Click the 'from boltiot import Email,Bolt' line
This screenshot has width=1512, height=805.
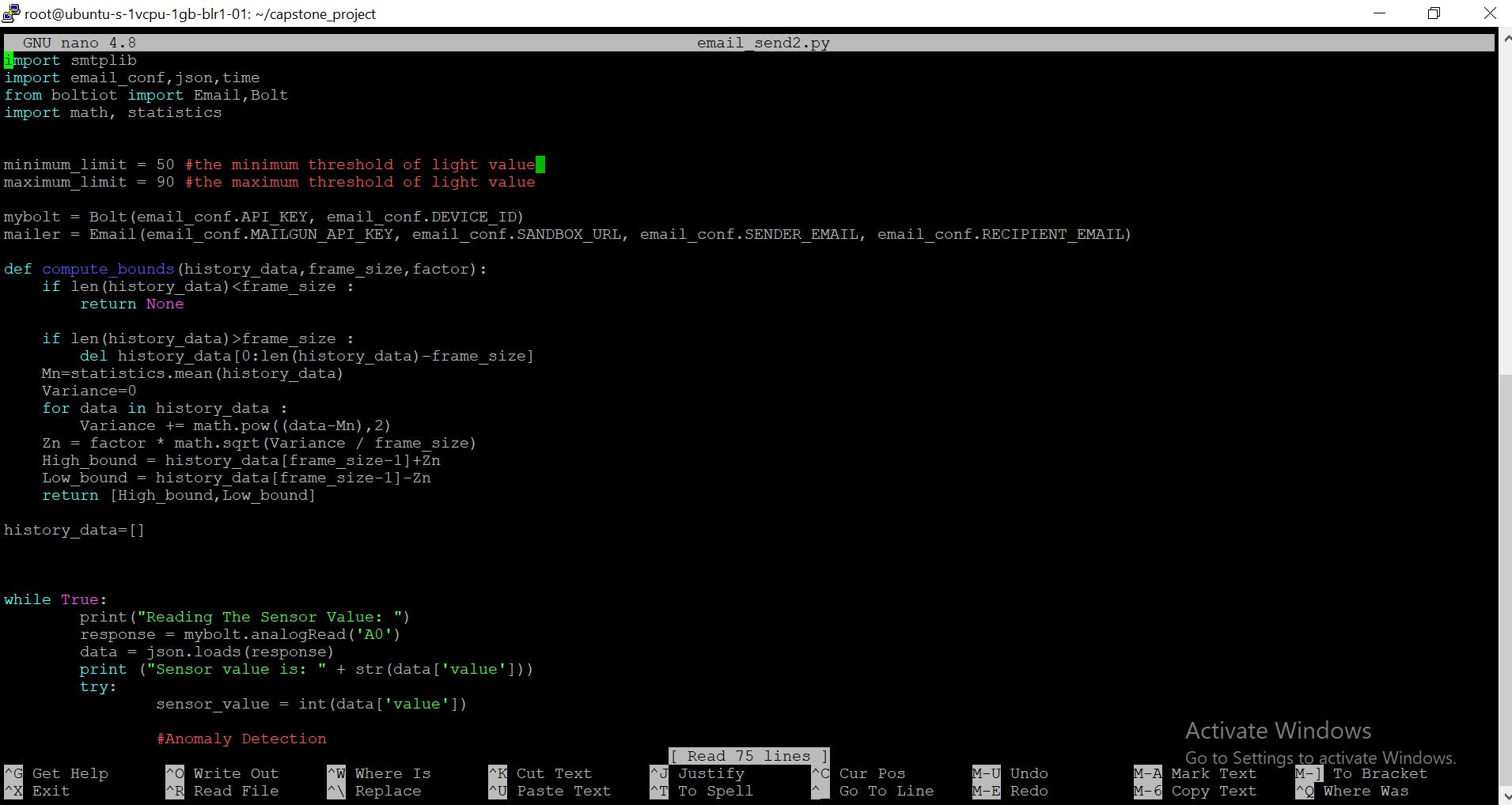point(146,95)
